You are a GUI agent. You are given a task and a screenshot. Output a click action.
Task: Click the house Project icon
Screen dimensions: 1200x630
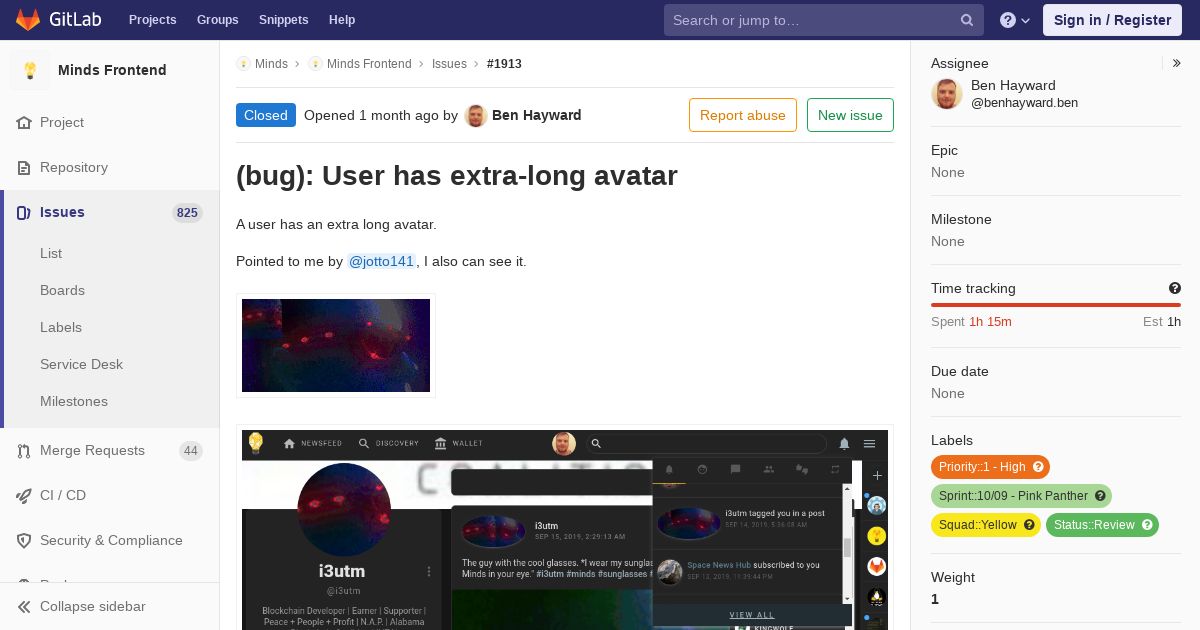[24, 122]
